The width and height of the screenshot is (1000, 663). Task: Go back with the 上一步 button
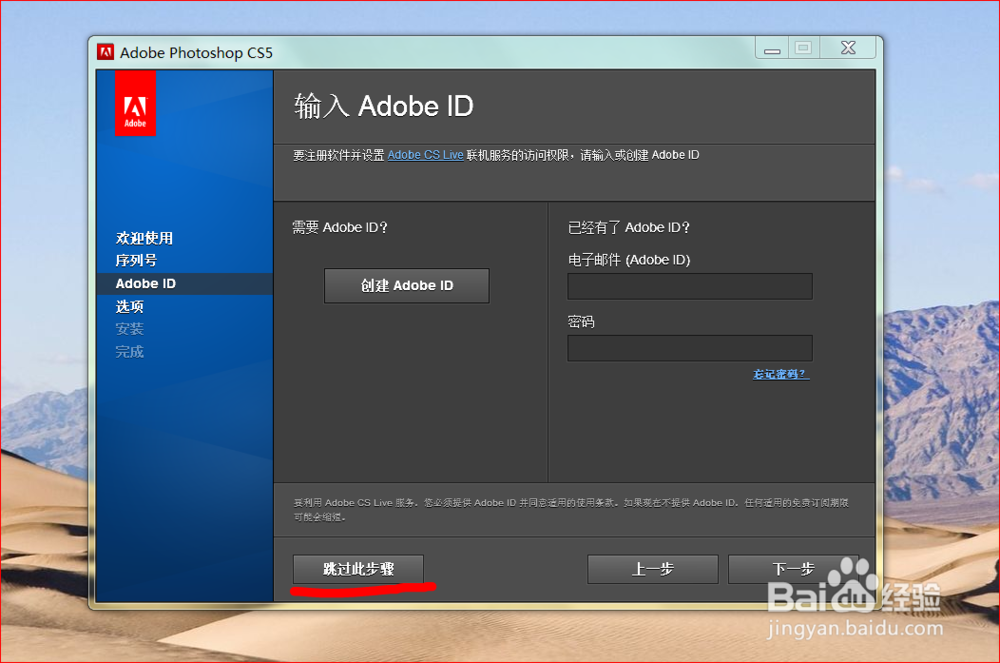pos(652,569)
